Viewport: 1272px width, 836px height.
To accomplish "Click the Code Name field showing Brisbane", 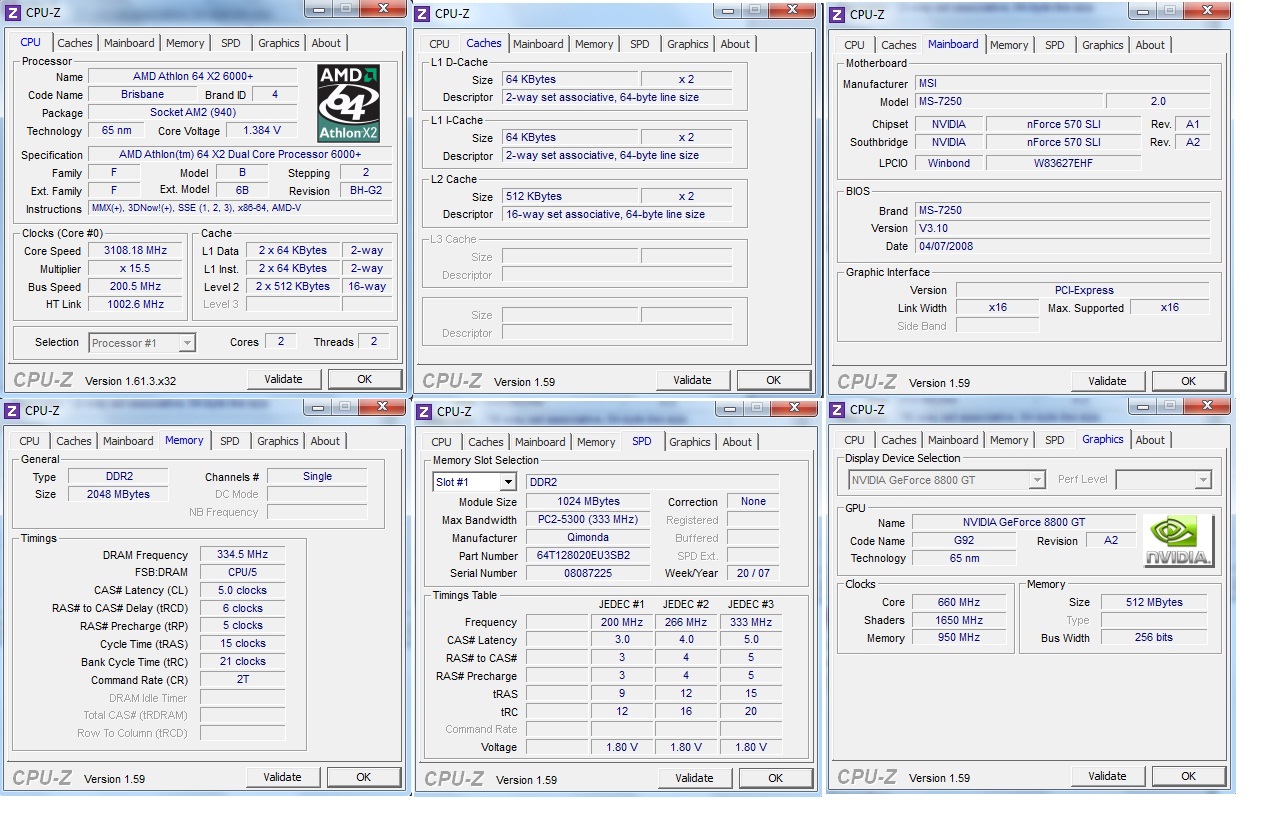I will click(x=142, y=94).
